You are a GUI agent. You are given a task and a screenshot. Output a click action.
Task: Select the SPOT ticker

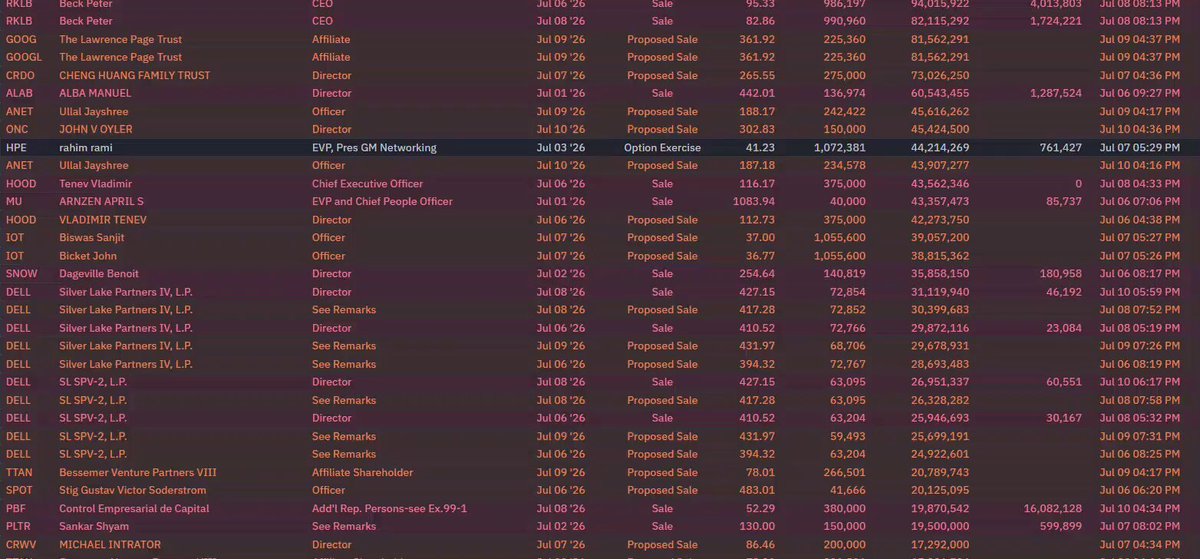pos(20,489)
